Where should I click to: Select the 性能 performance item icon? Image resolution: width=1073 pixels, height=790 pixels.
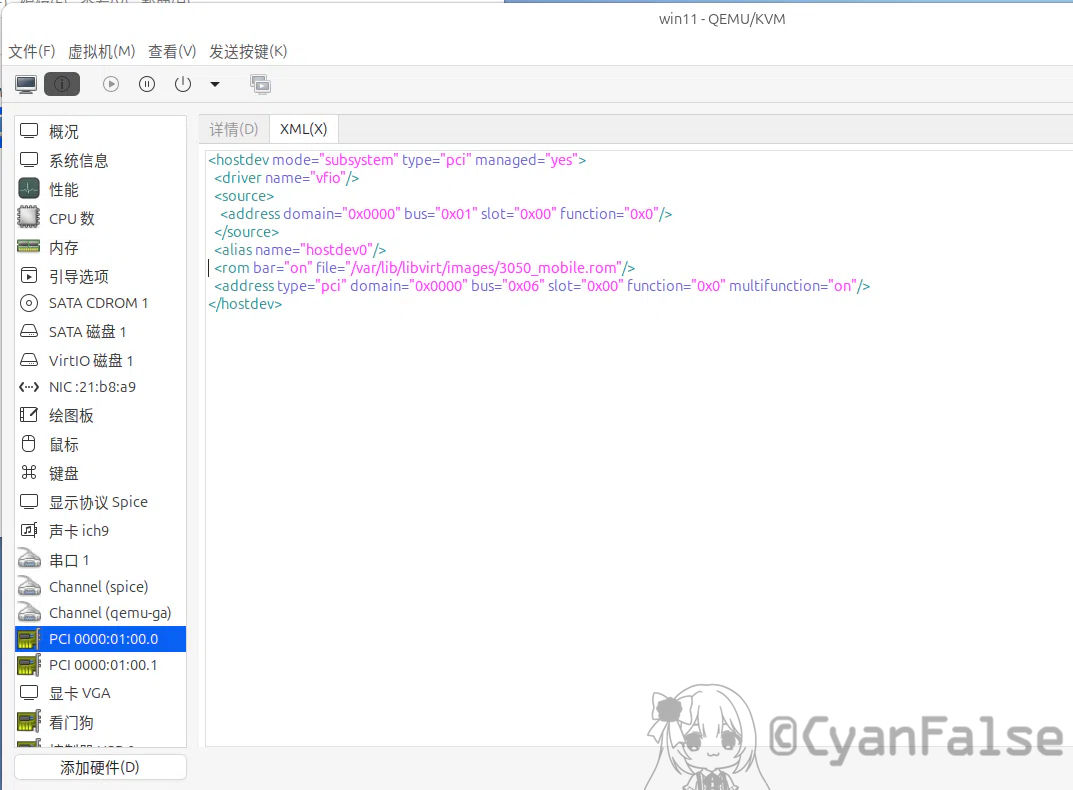[x=29, y=189]
